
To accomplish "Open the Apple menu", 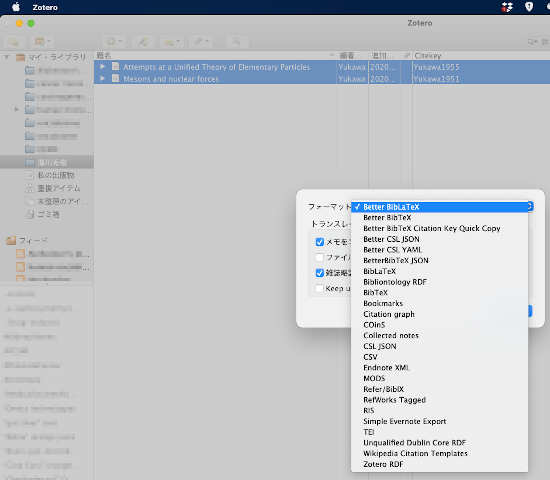I will pyautogui.click(x=16, y=7).
